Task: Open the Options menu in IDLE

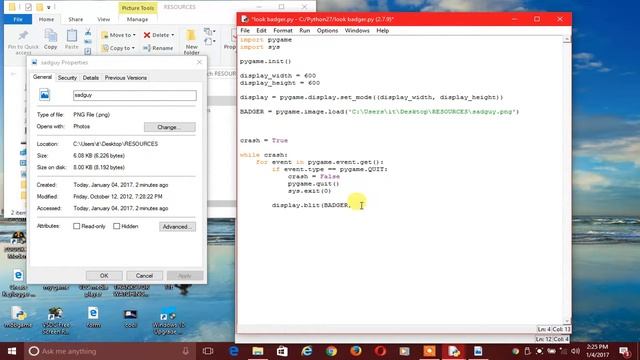Action: tap(327, 31)
